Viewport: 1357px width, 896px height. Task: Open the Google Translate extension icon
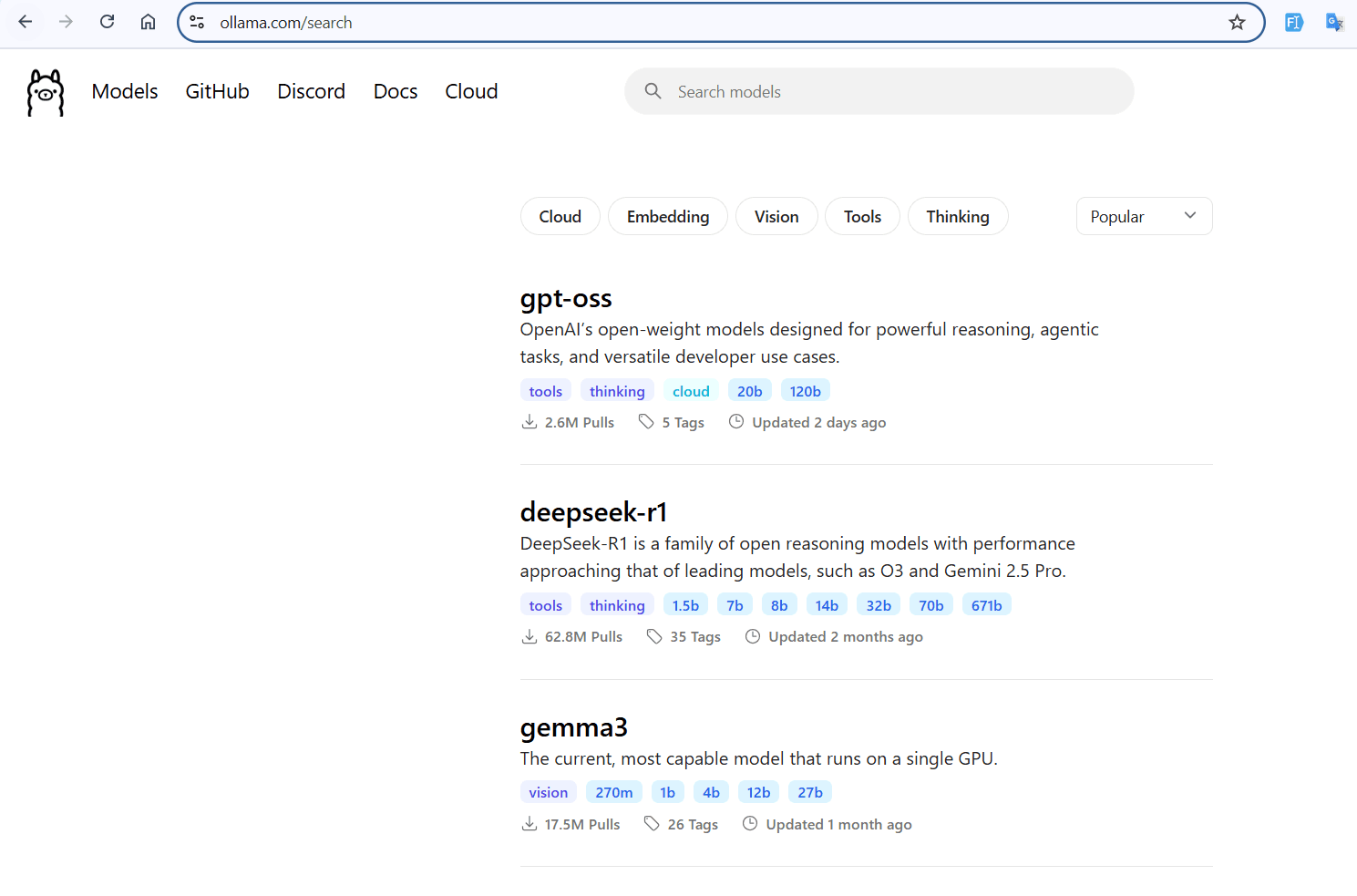point(1334,23)
